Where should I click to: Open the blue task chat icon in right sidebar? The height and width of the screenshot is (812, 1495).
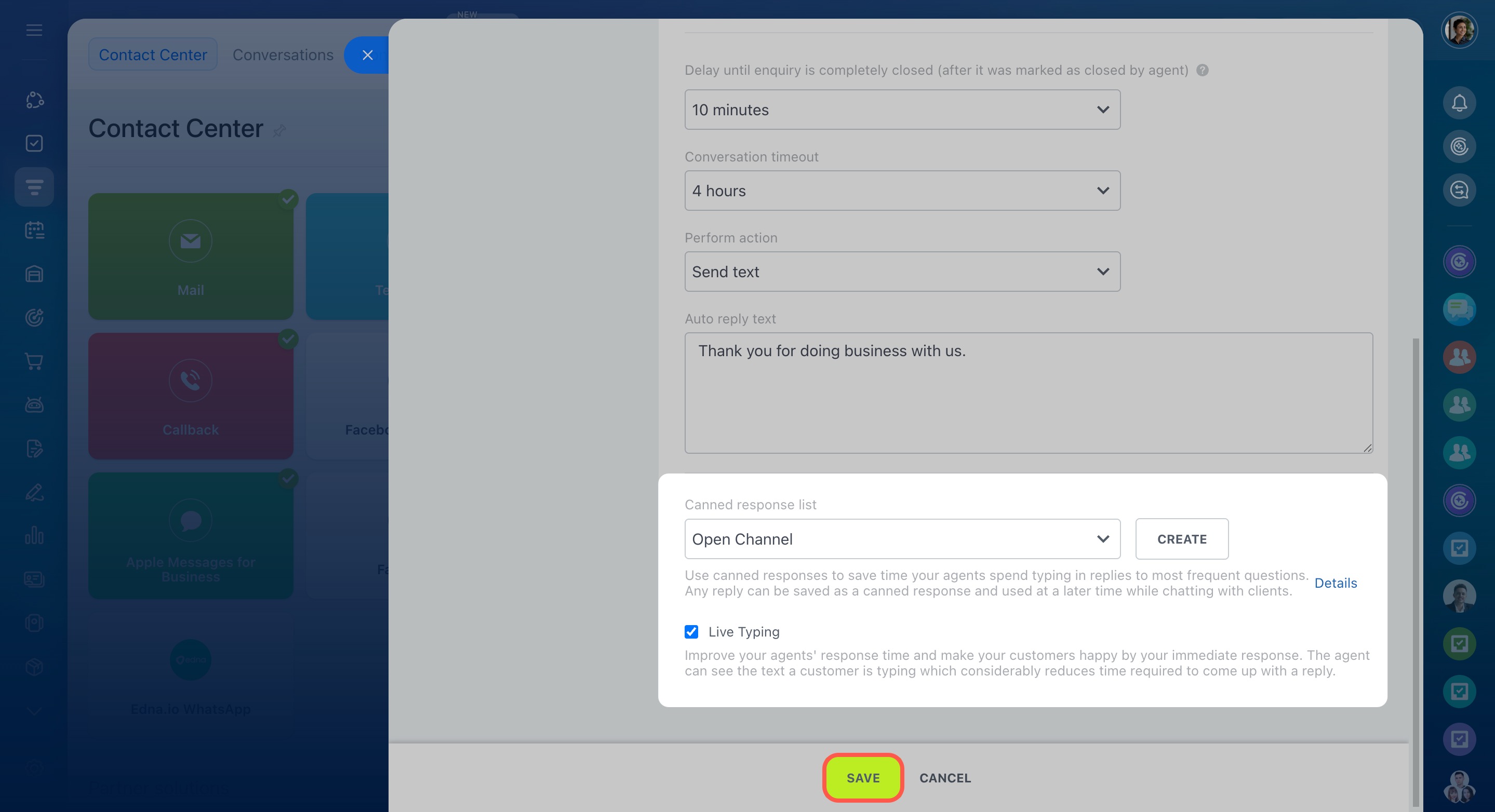coord(1459,548)
